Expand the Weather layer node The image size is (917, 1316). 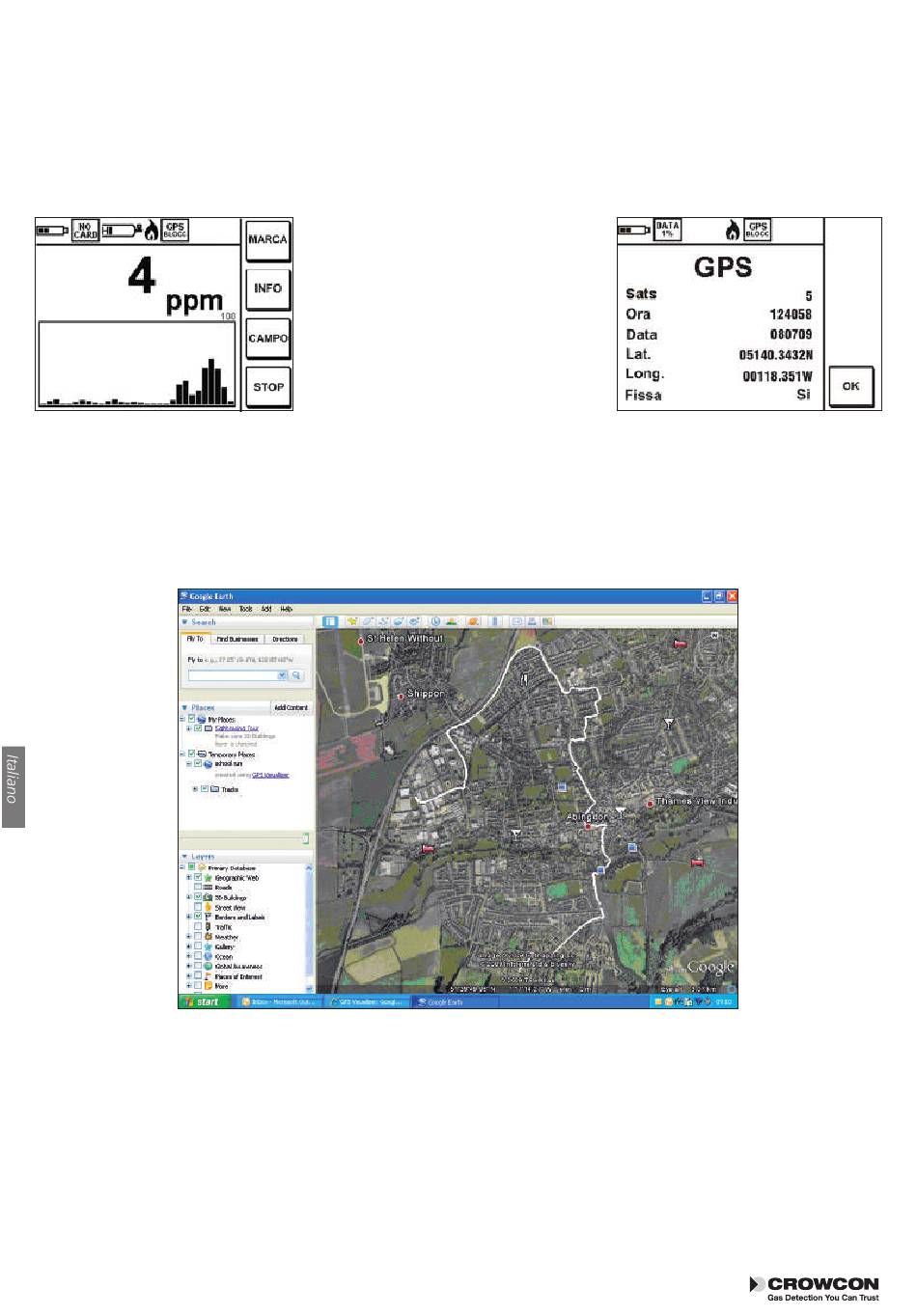click(x=189, y=937)
